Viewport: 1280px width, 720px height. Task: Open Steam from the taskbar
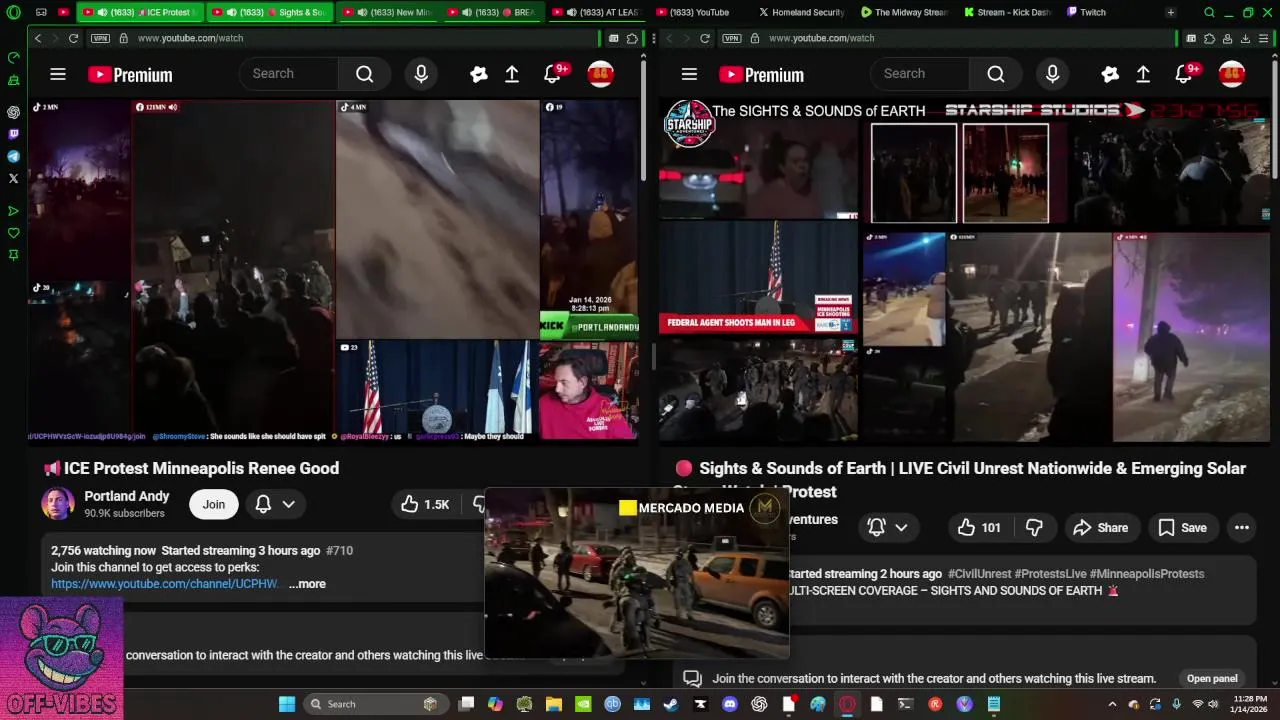tap(670, 704)
